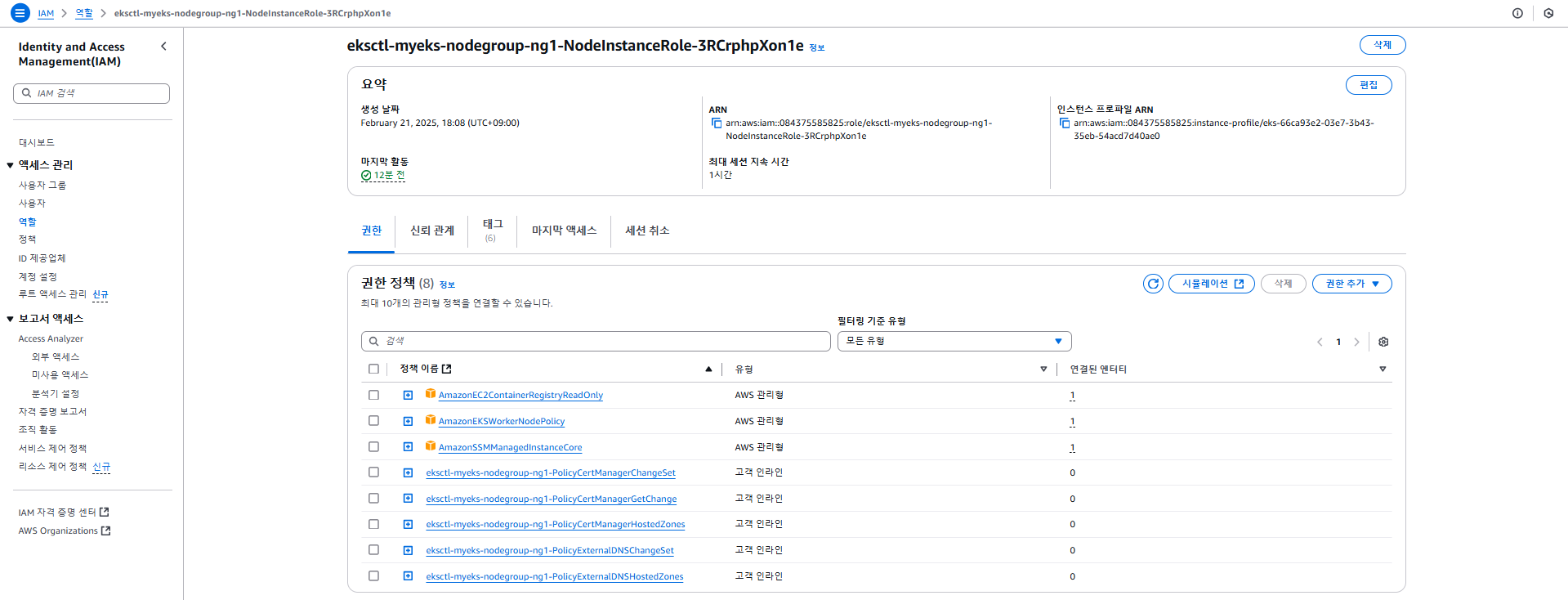This screenshot has width=1568, height=600.
Task: Click the 편집 button in the summary
Action: coord(1369,85)
